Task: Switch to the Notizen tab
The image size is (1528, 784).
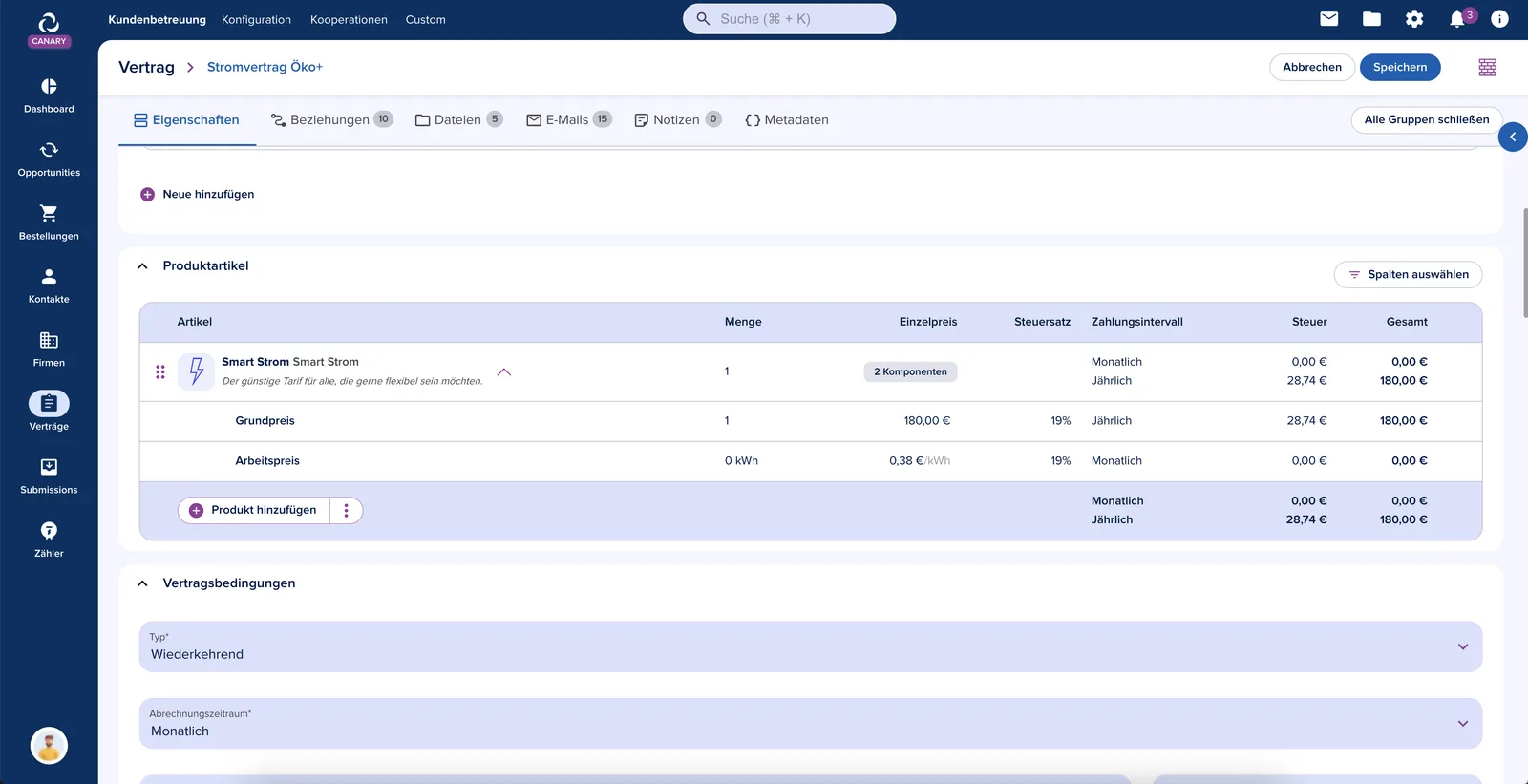Action: 677,119
